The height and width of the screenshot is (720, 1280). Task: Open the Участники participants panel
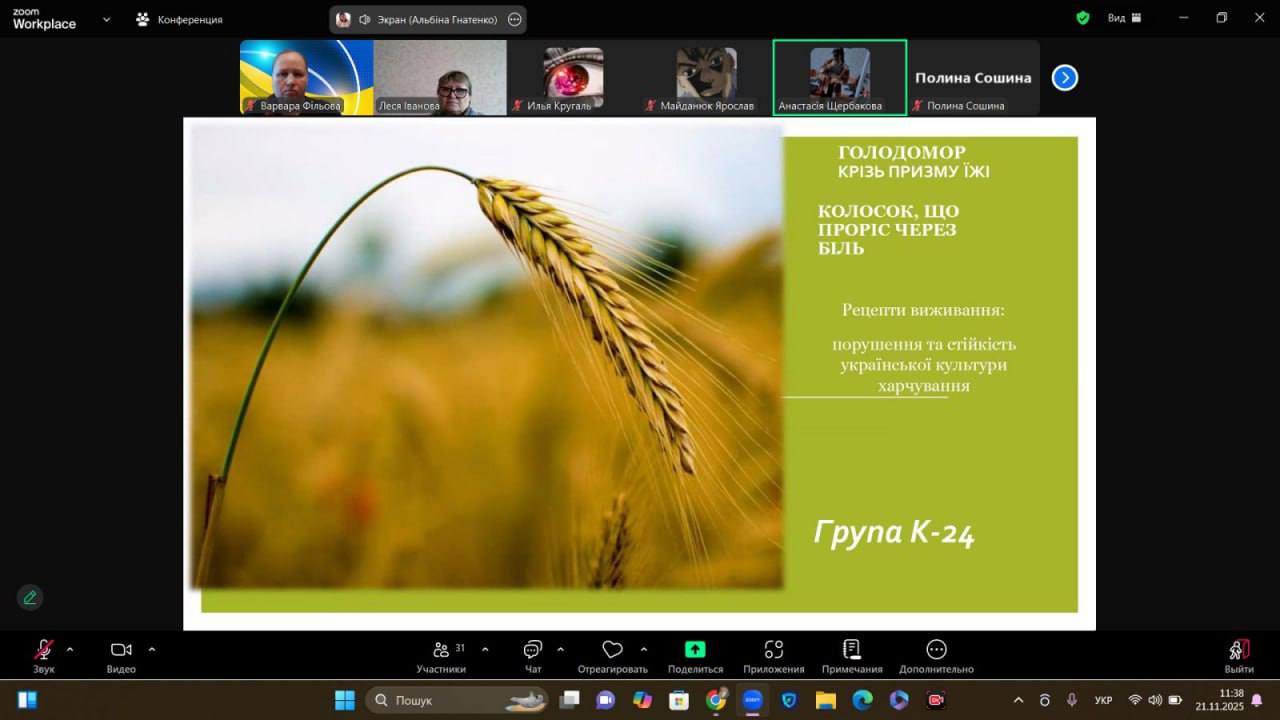(x=441, y=655)
